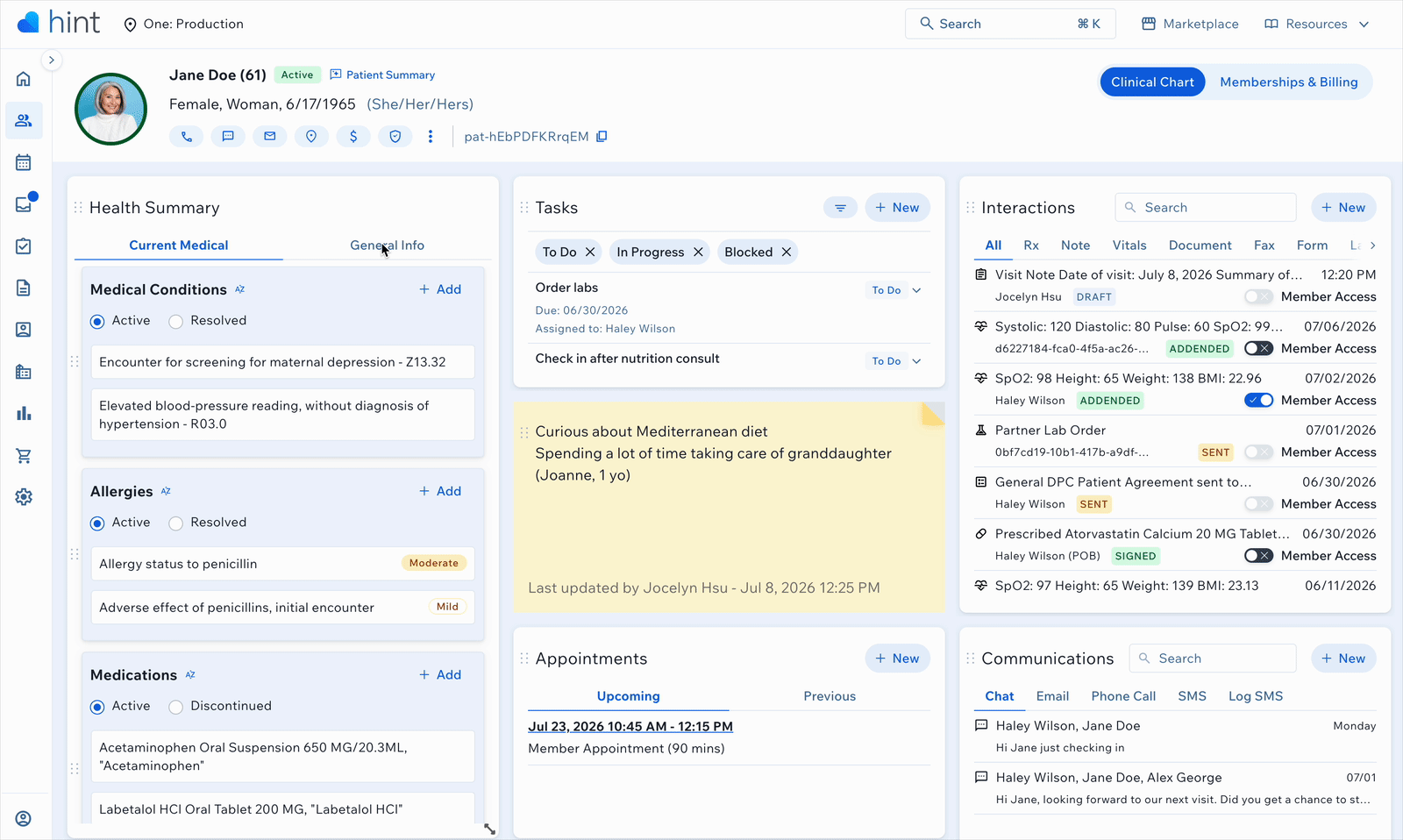Image resolution: width=1403 pixels, height=840 pixels.
Task: Open the task clipboard sidebar icon
Action: click(x=24, y=246)
